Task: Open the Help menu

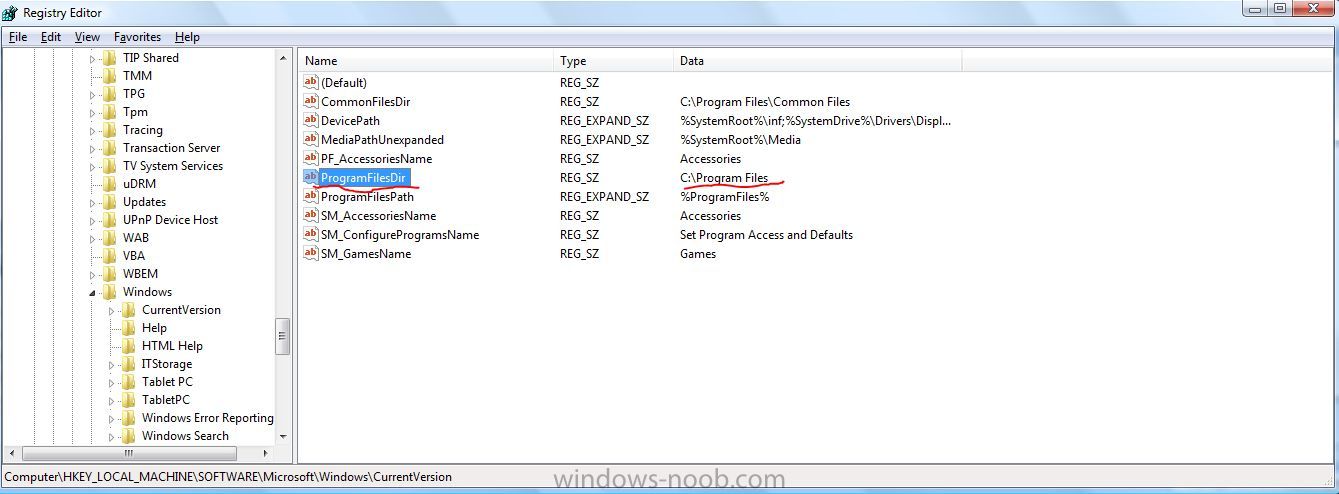Action: [x=187, y=37]
